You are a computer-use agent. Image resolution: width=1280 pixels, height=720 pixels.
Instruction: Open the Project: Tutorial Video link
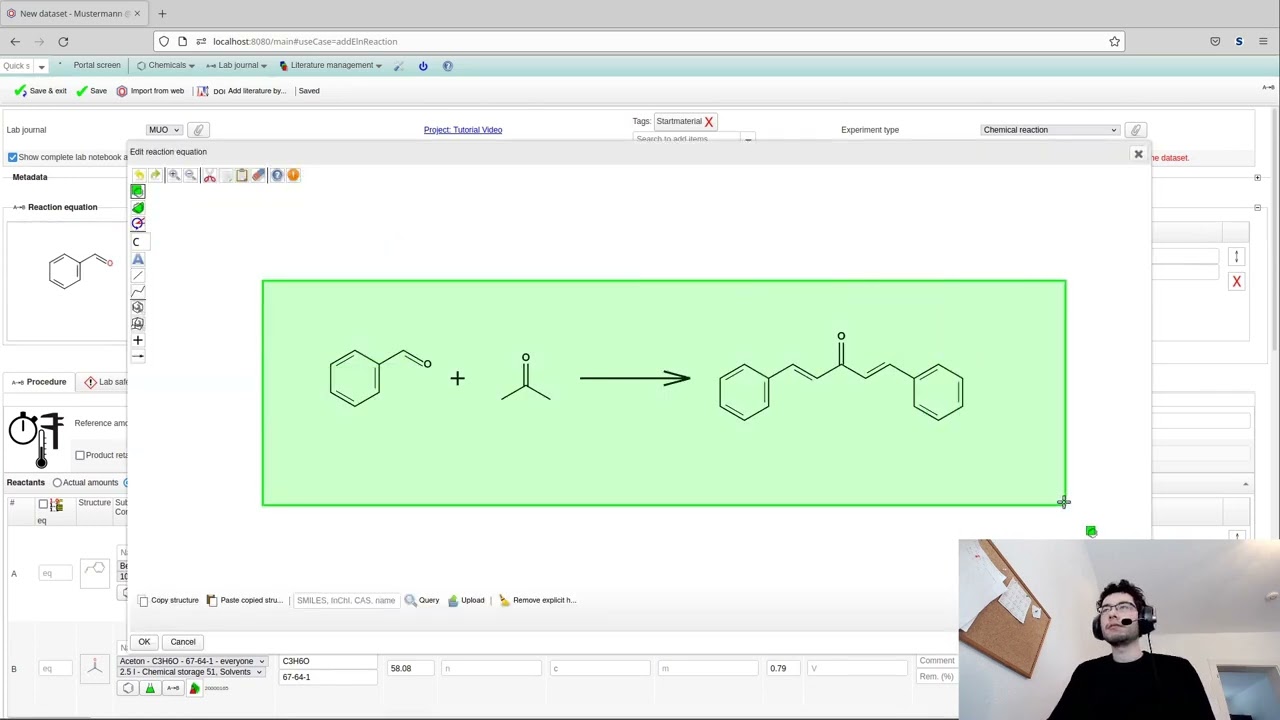pos(463,130)
